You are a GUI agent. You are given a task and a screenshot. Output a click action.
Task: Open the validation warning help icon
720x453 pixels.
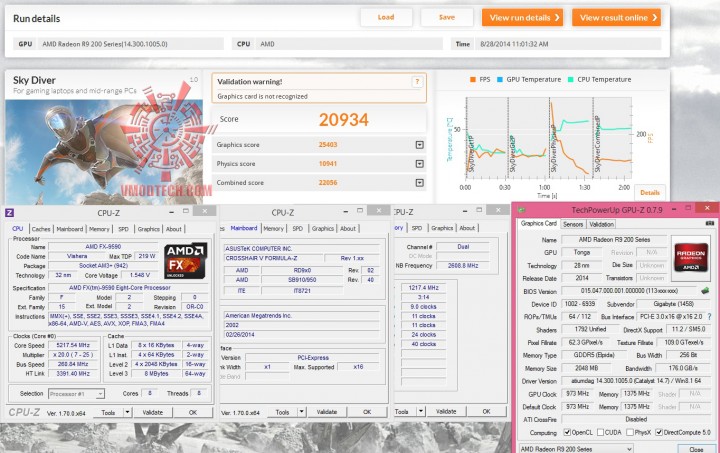click(x=417, y=82)
